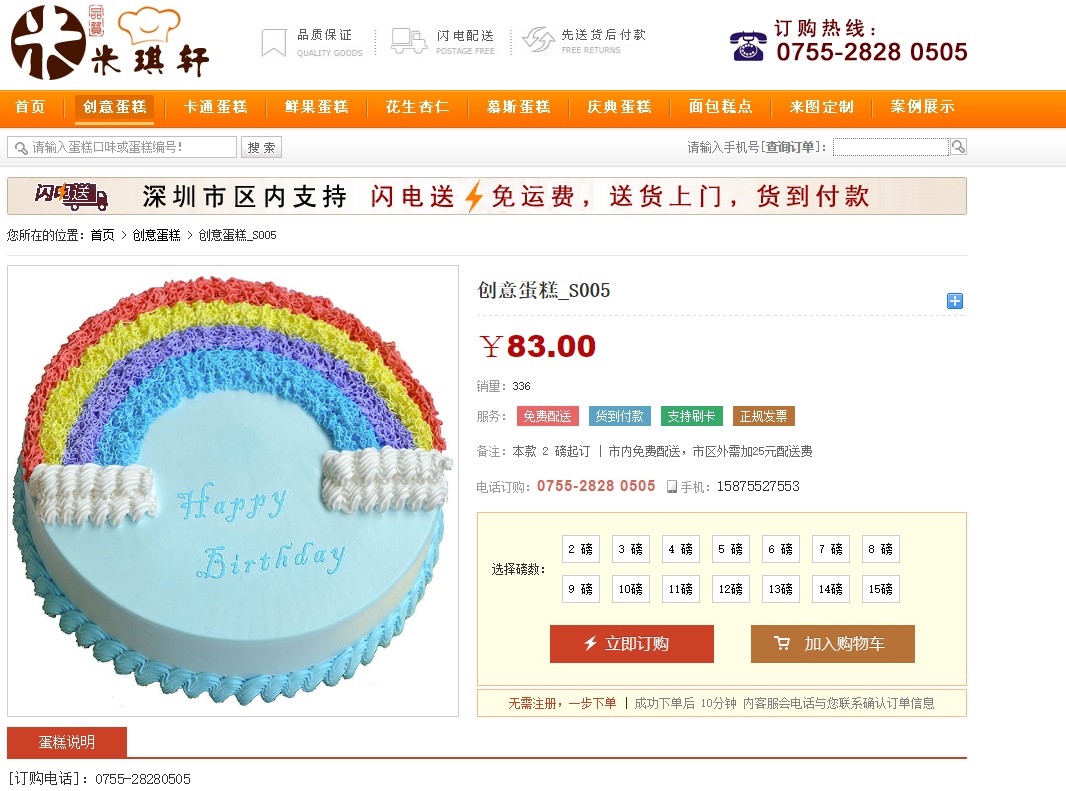
Task: Open the 闪电送 free shipping banner
Action: click(x=487, y=196)
